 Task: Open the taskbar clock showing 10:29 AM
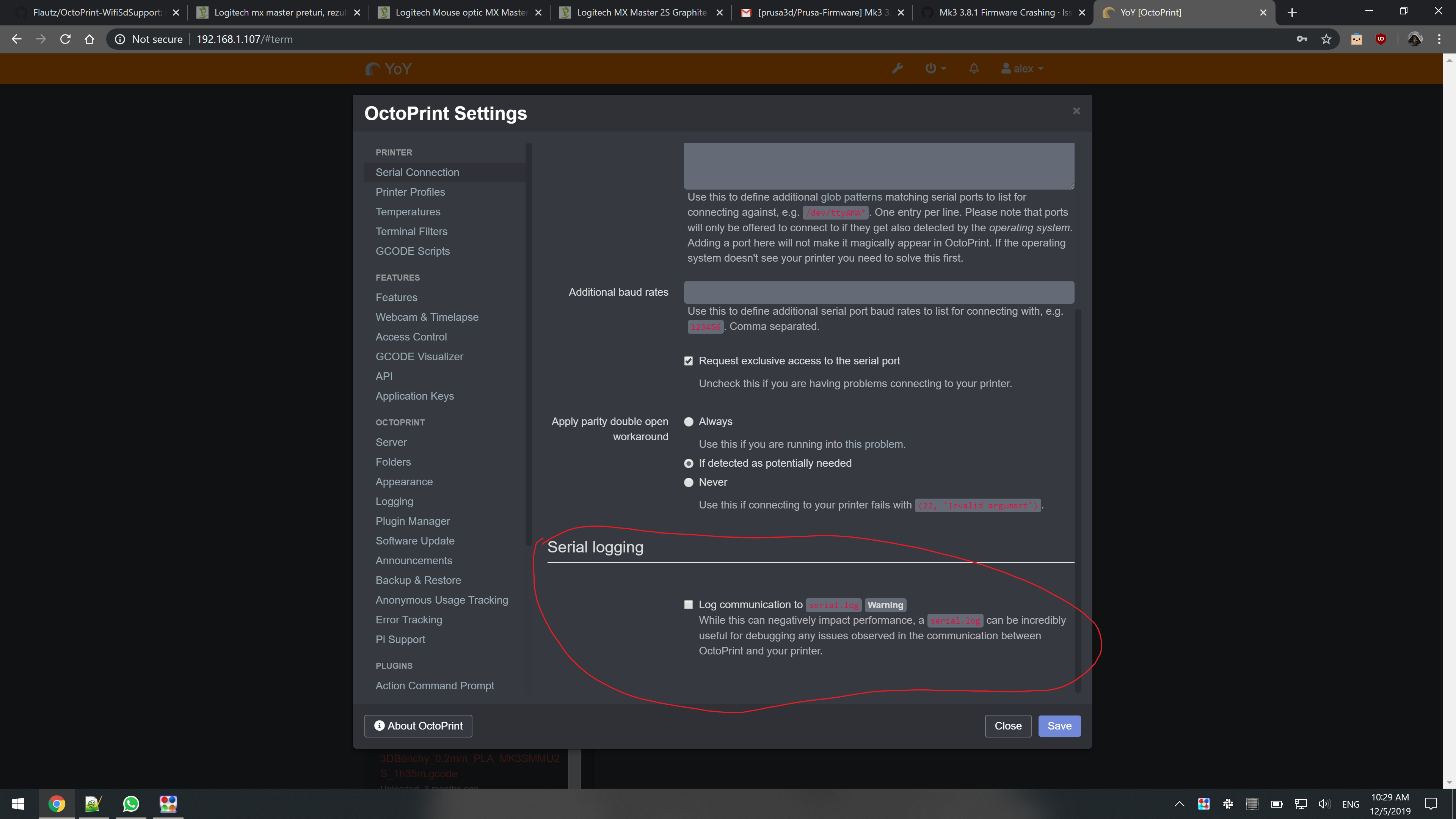tap(1390, 804)
